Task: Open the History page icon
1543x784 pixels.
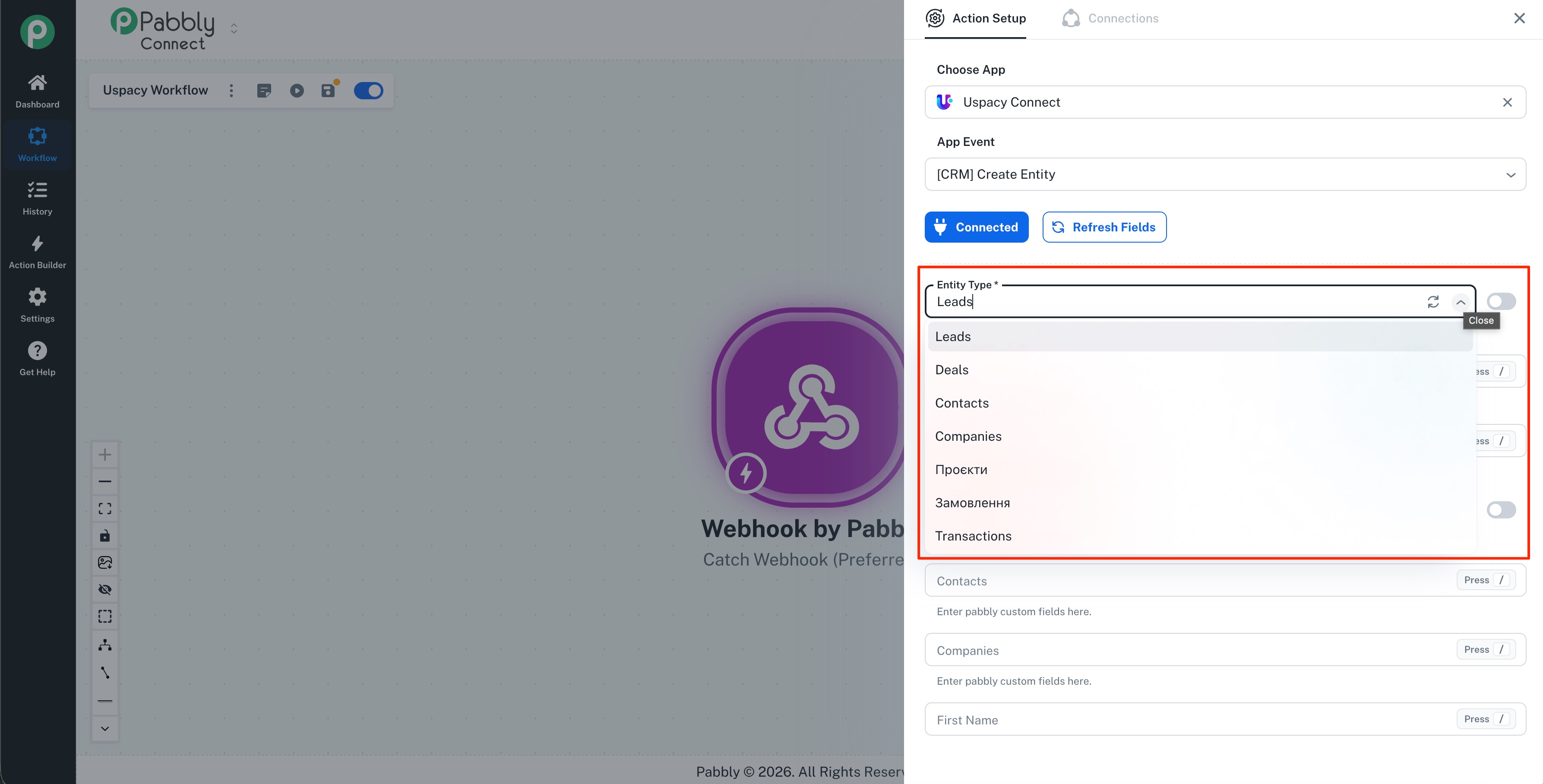Action: point(37,190)
